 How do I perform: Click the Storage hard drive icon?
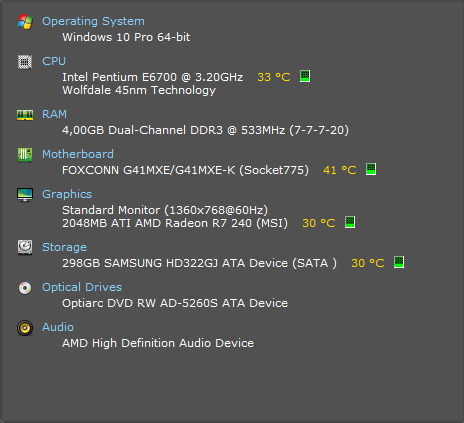(x=25, y=247)
